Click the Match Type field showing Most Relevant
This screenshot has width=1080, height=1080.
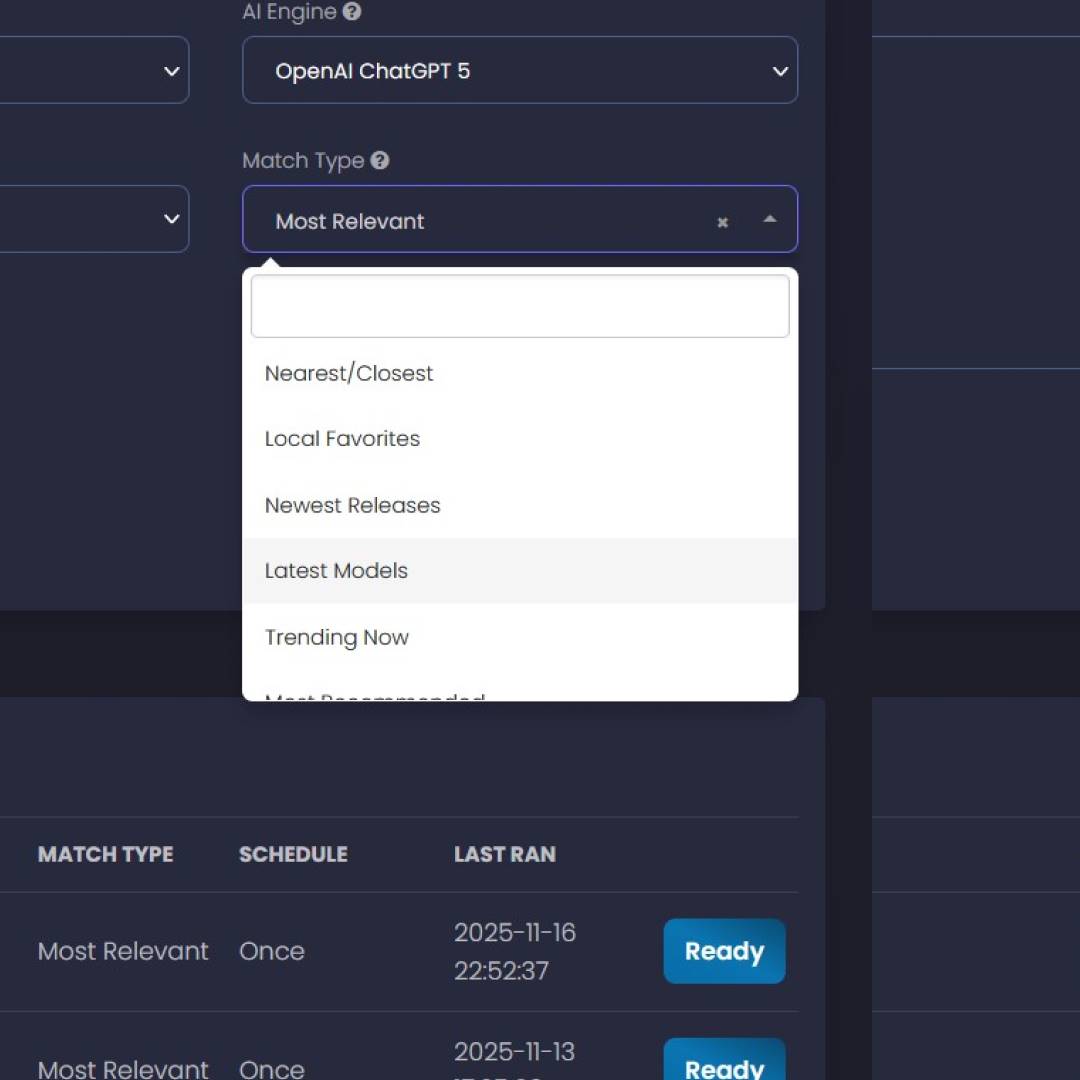(x=480, y=221)
